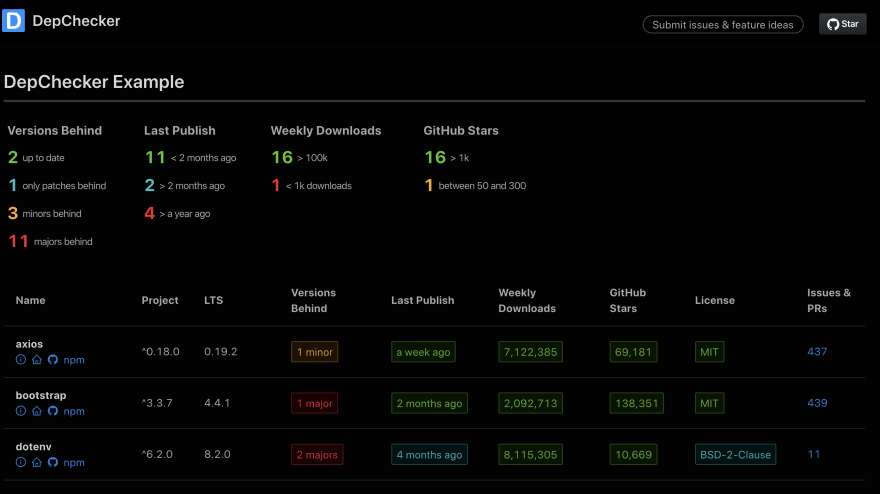
Task: Open the npm link for axios
Action: [74, 360]
